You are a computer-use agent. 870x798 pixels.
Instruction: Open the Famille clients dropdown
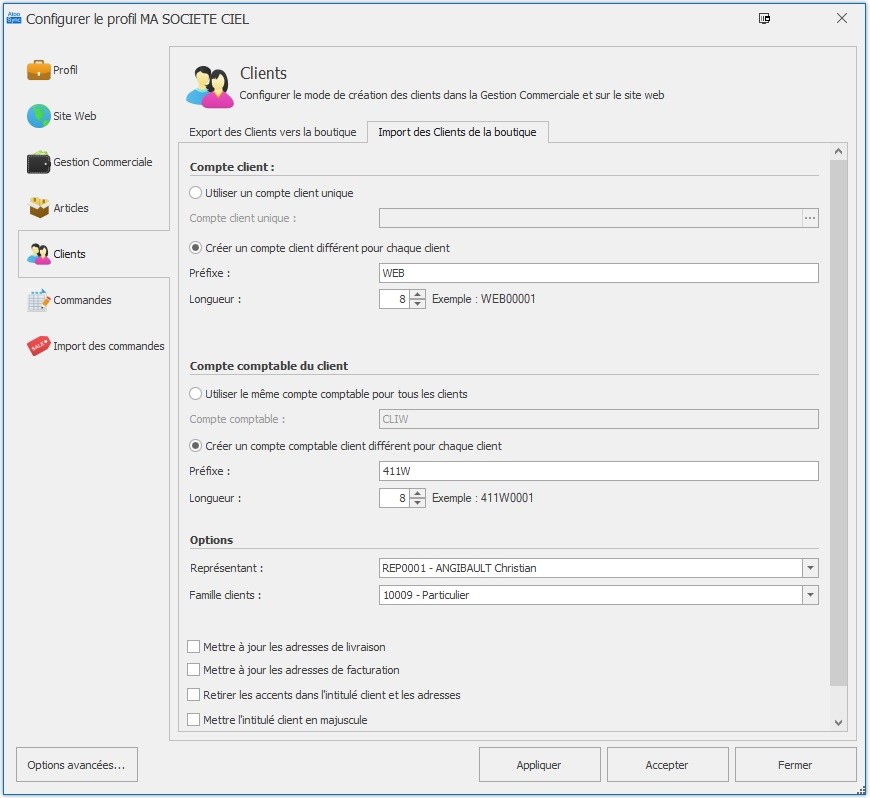(810, 595)
